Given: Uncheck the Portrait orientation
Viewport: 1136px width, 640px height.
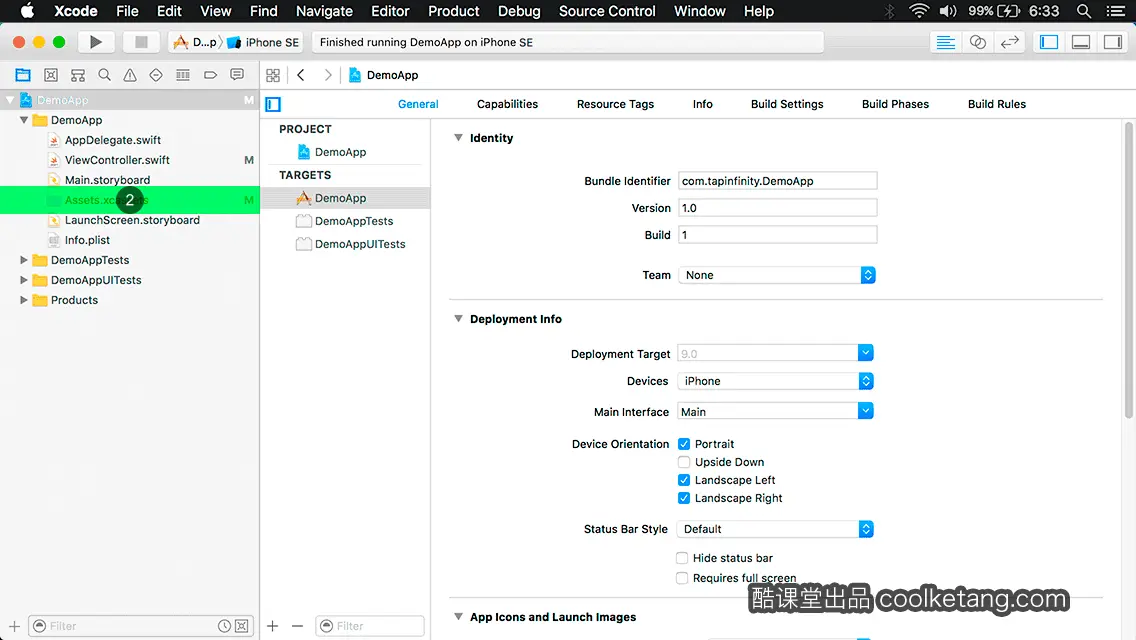Looking at the screenshot, I should tap(684, 444).
